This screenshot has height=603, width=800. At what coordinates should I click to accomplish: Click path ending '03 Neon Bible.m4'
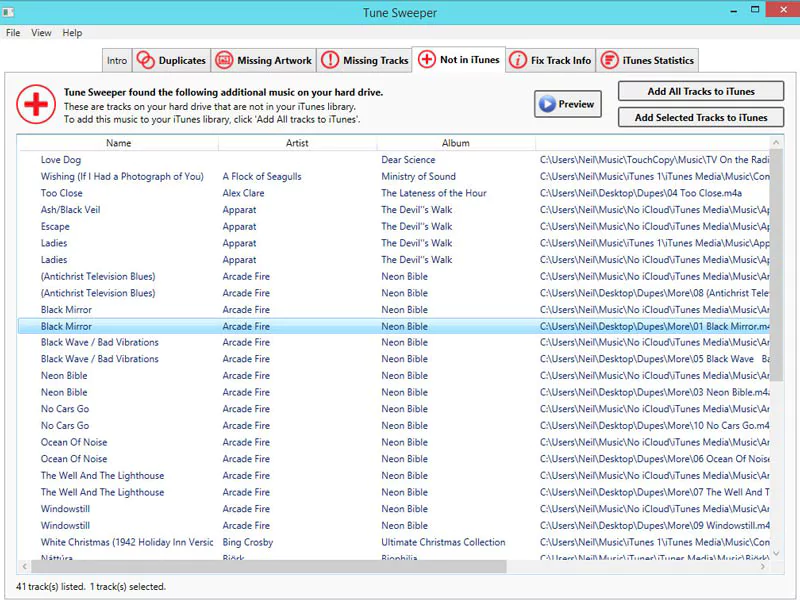655,392
